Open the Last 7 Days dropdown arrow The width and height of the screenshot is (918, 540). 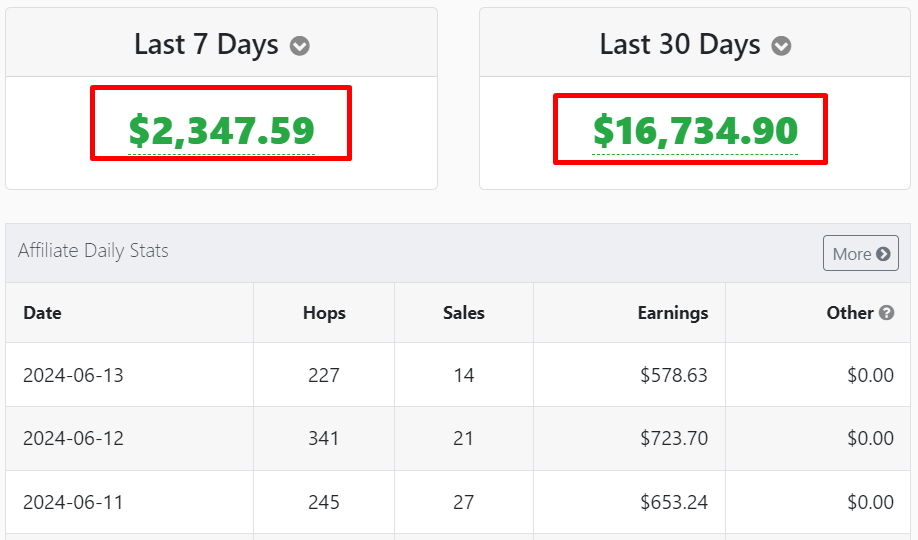point(300,46)
